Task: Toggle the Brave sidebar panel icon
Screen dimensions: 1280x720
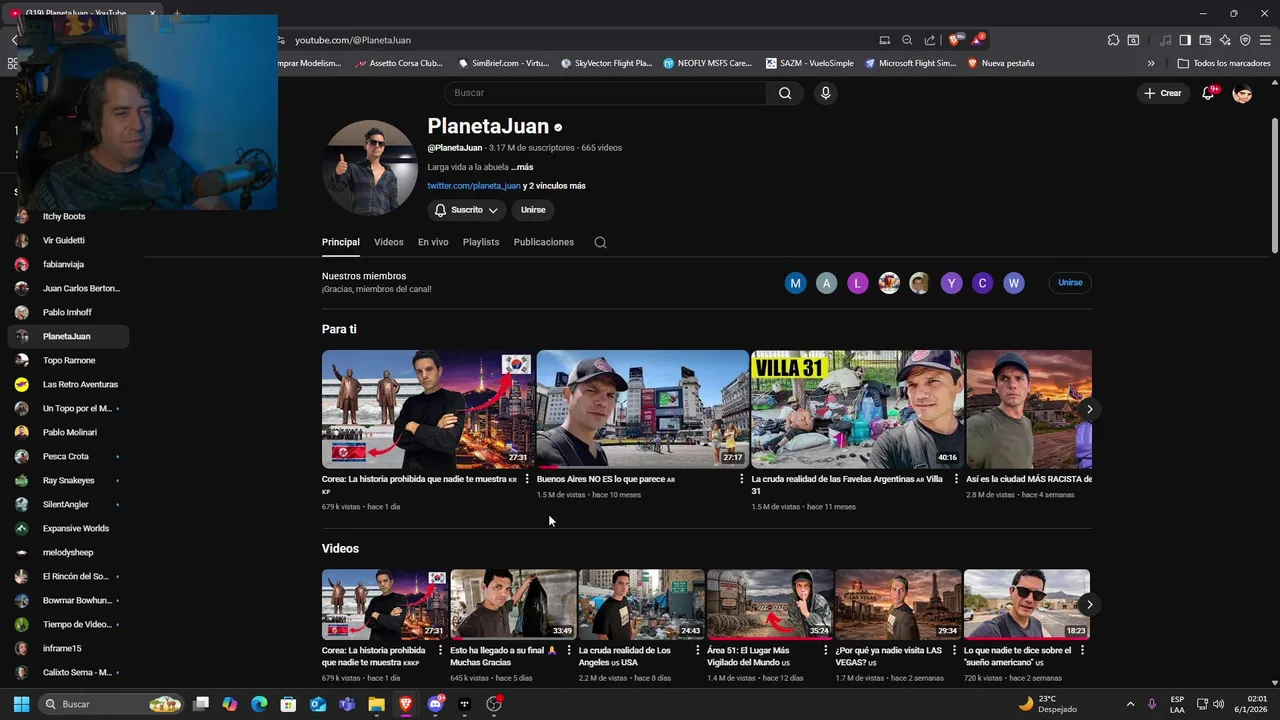Action: (1185, 40)
